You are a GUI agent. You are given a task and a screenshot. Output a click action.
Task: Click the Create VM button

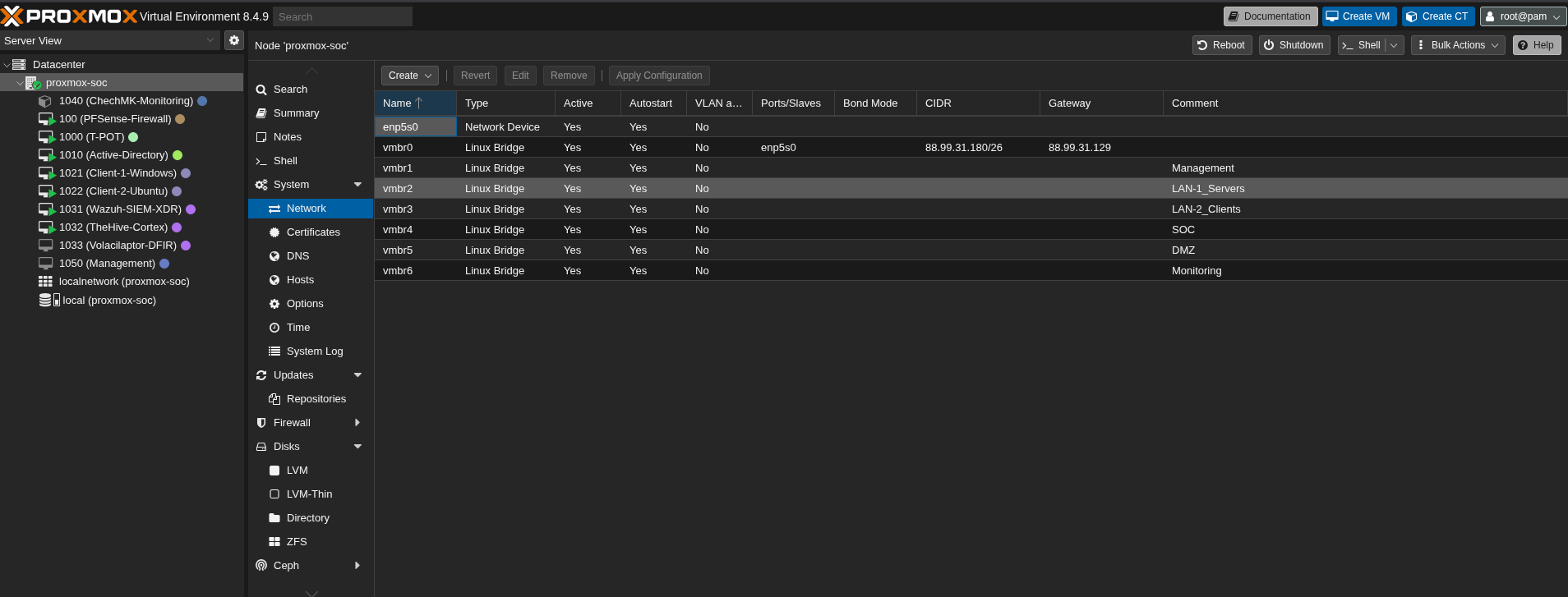click(1358, 16)
